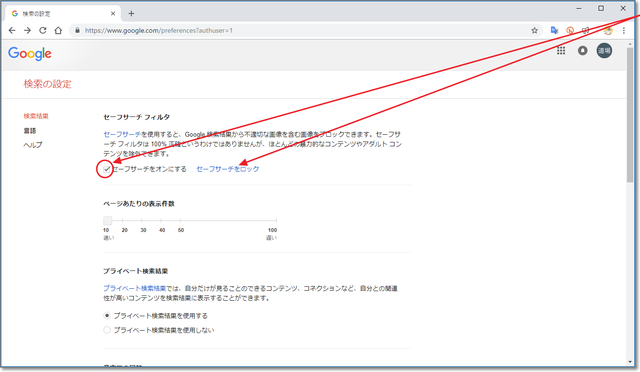Click the セーフサーチをロック link

point(228,169)
